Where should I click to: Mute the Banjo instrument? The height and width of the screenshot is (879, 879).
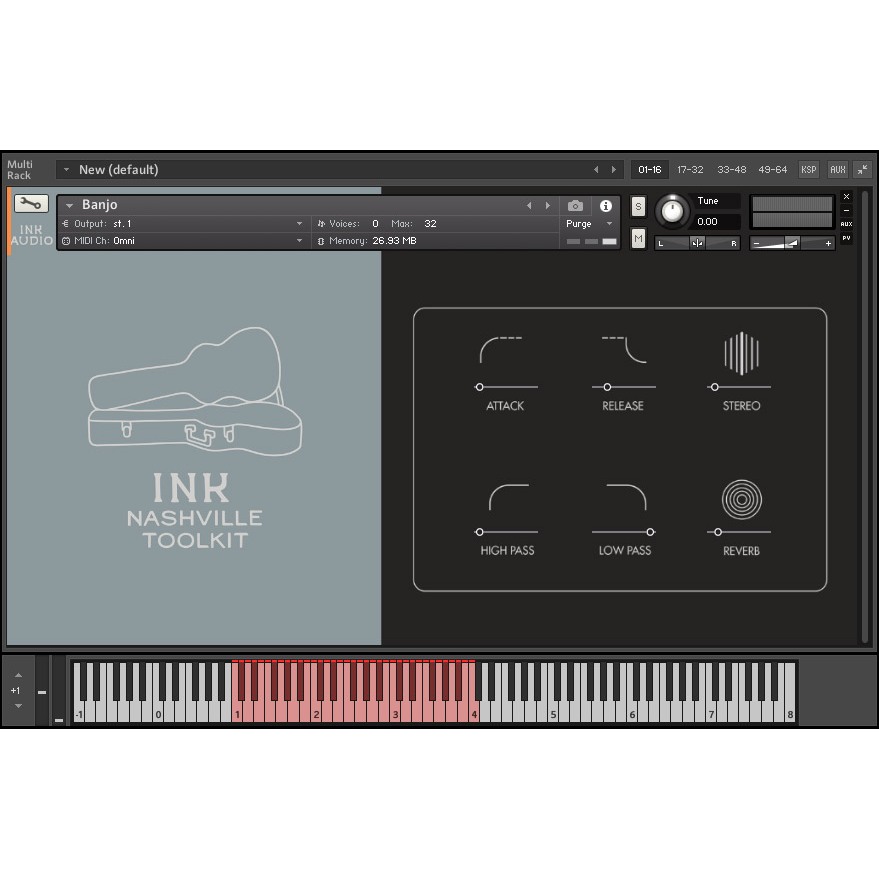[638, 239]
